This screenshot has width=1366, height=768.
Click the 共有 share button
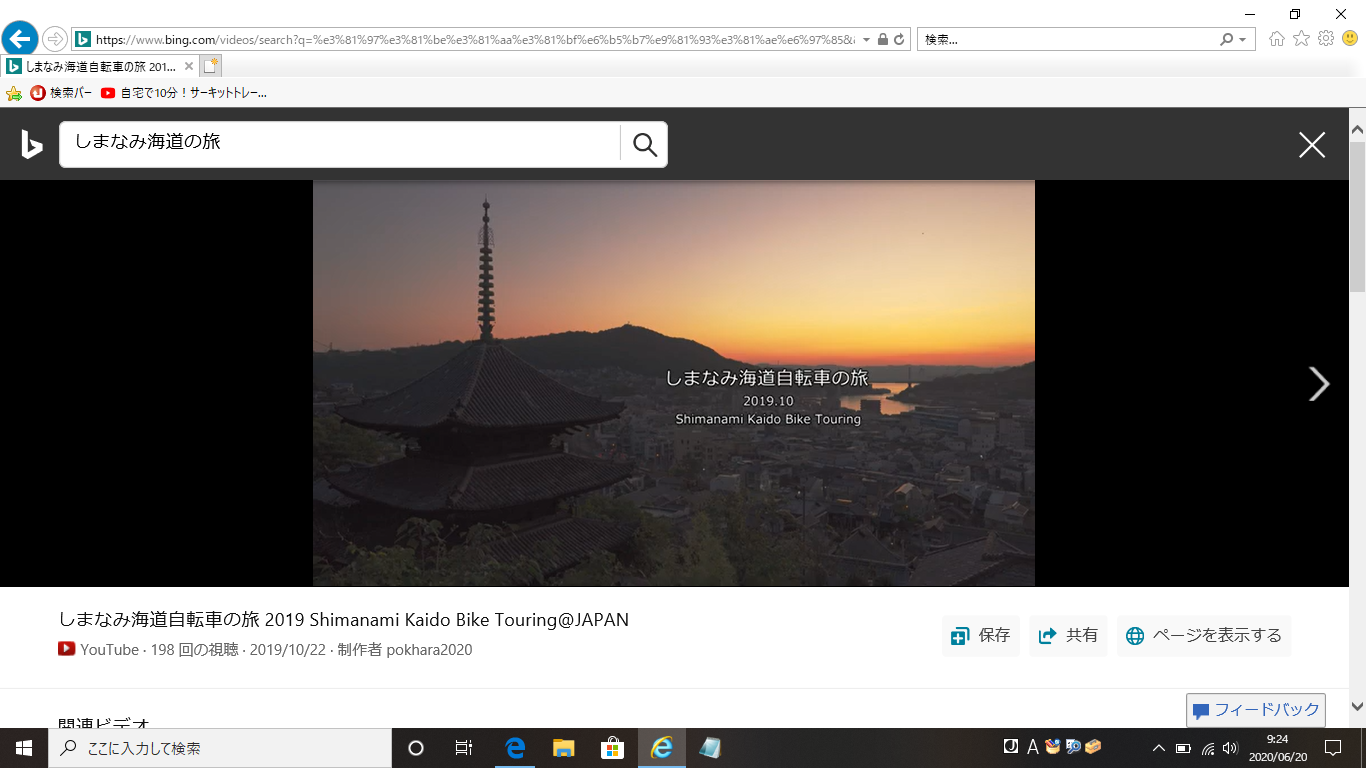pyautogui.click(x=1068, y=636)
